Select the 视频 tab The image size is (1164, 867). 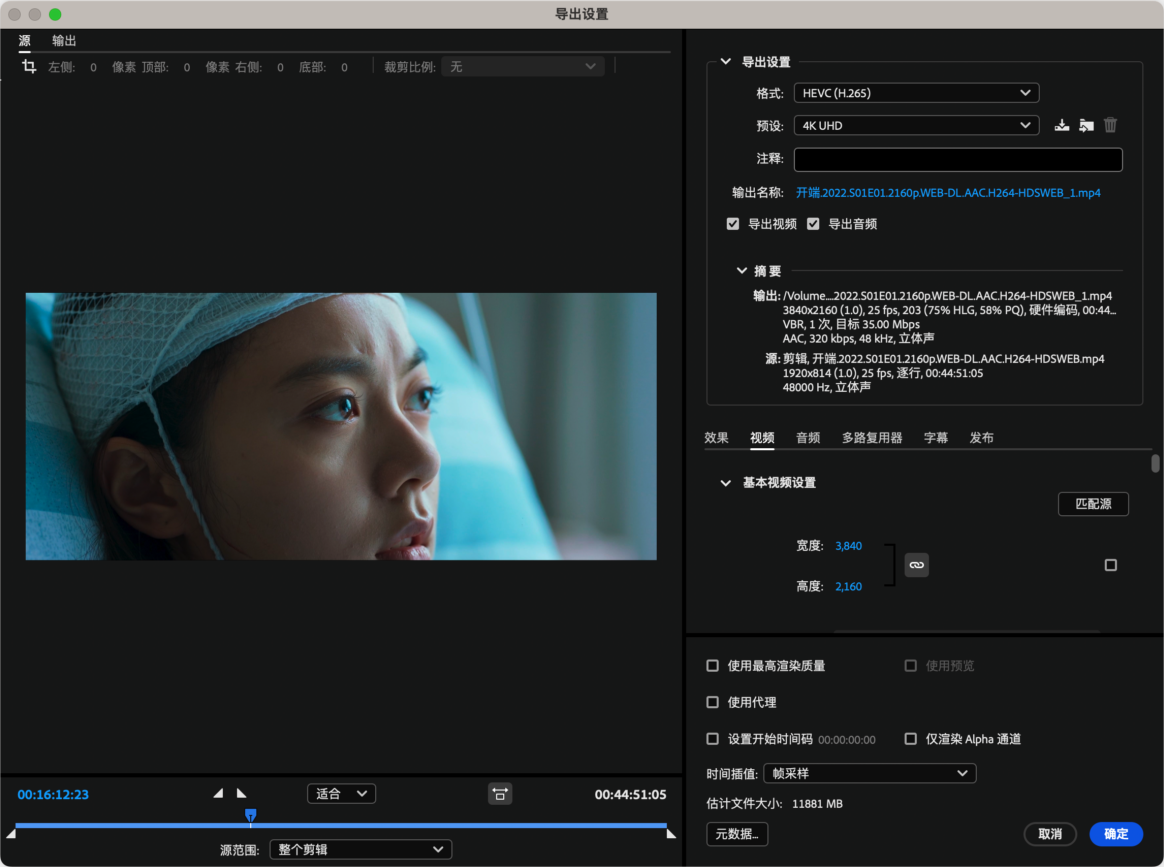click(x=762, y=438)
